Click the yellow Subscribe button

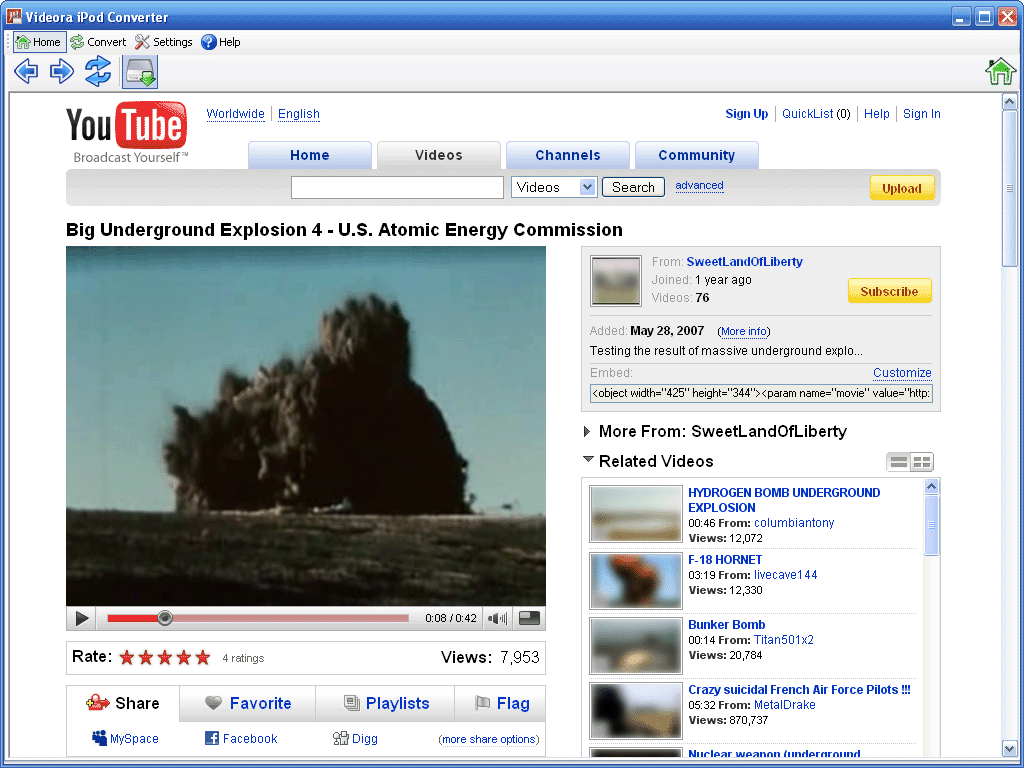pyautogui.click(x=889, y=291)
